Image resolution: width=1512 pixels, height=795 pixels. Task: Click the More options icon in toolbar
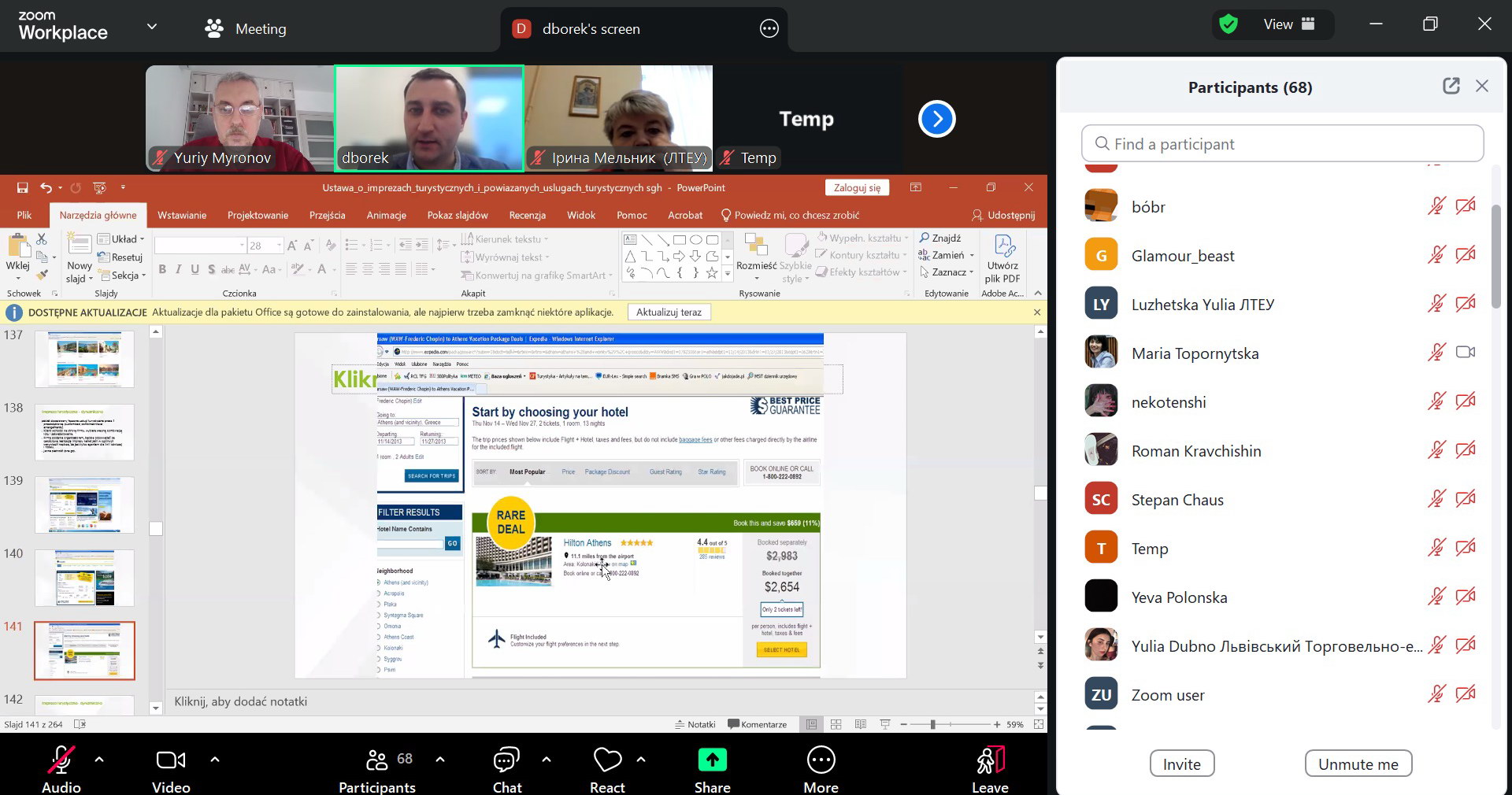click(x=821, y=760)
